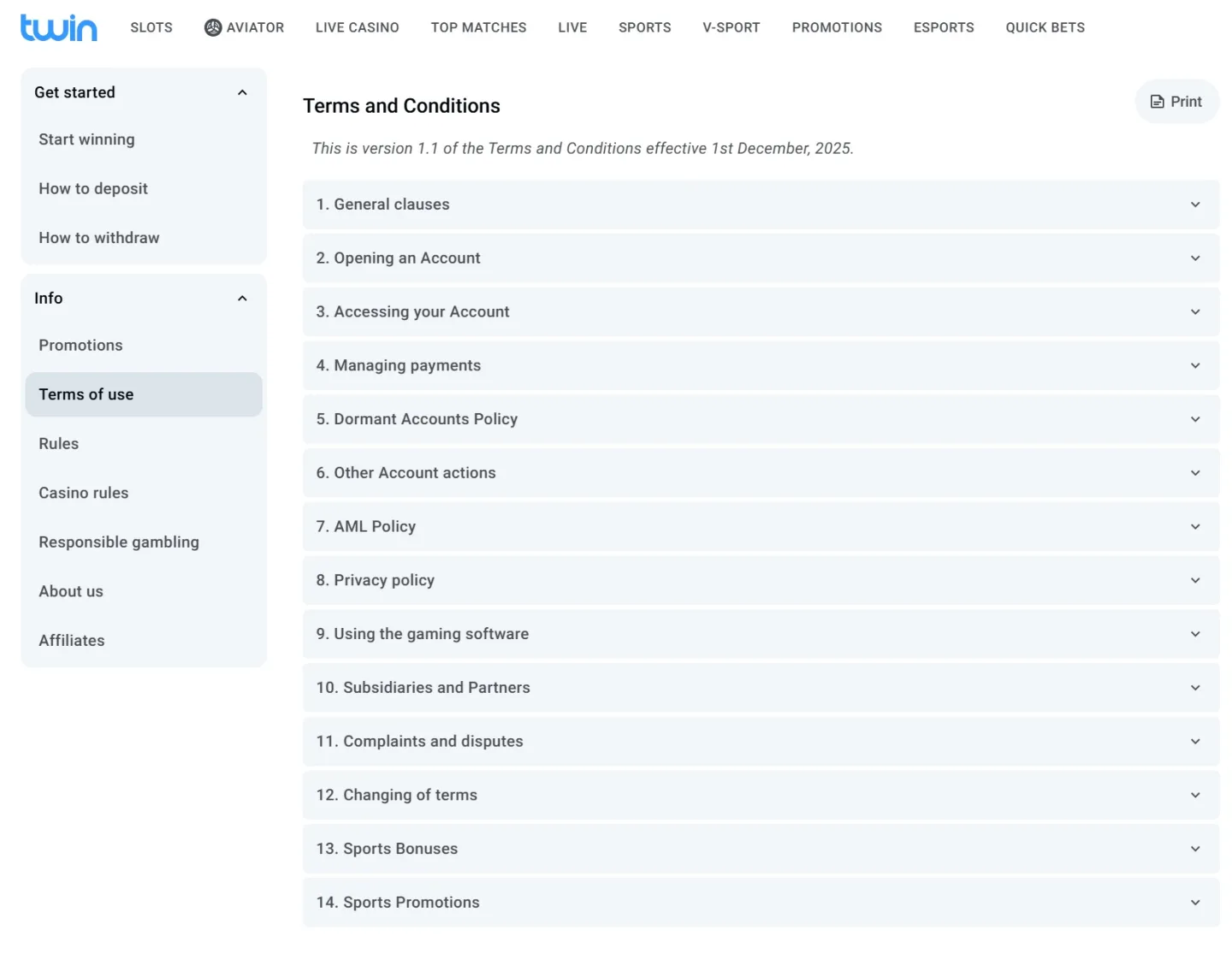Open the Affiliates sidebar link
This screenshot has width=1232, height=971.
coord(72,641)
